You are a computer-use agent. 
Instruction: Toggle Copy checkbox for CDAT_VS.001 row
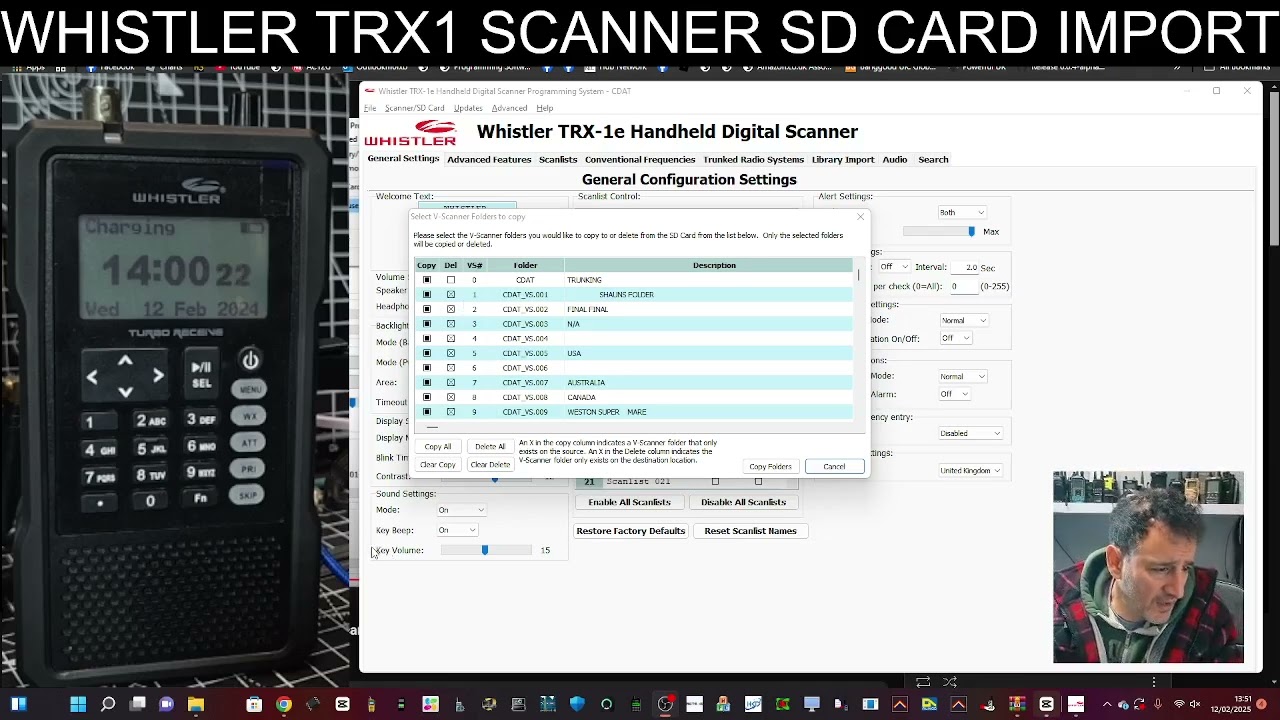tap(427, 295)
